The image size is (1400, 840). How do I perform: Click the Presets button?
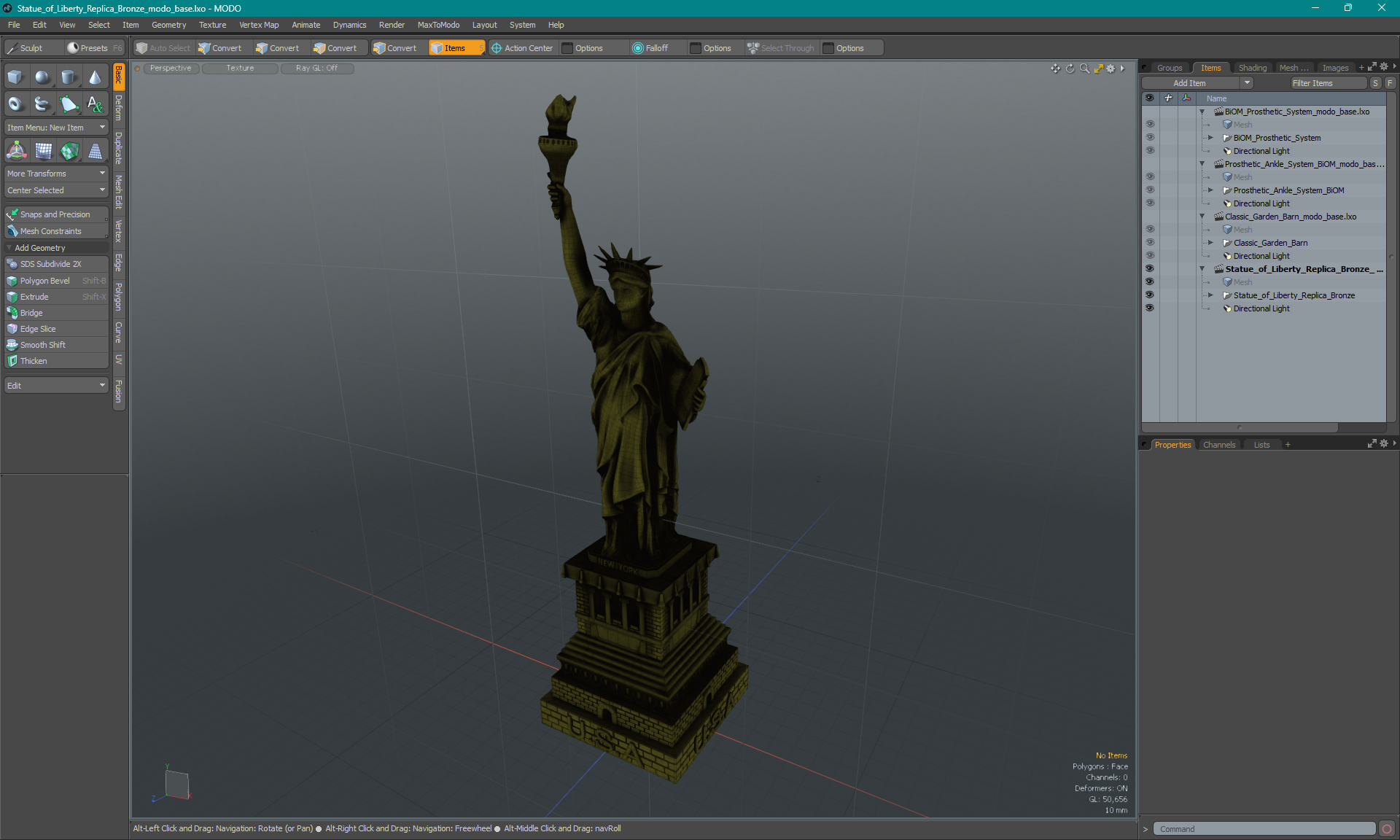(x=94, y=48)
